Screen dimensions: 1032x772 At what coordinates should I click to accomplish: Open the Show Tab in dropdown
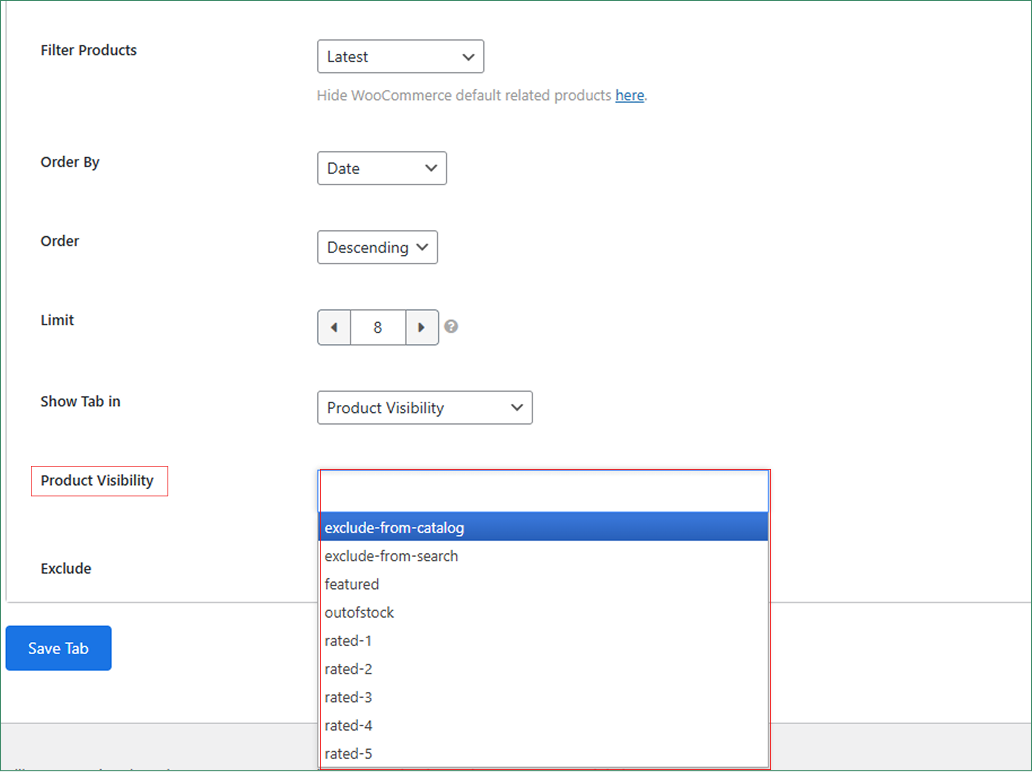click(424, 407)
